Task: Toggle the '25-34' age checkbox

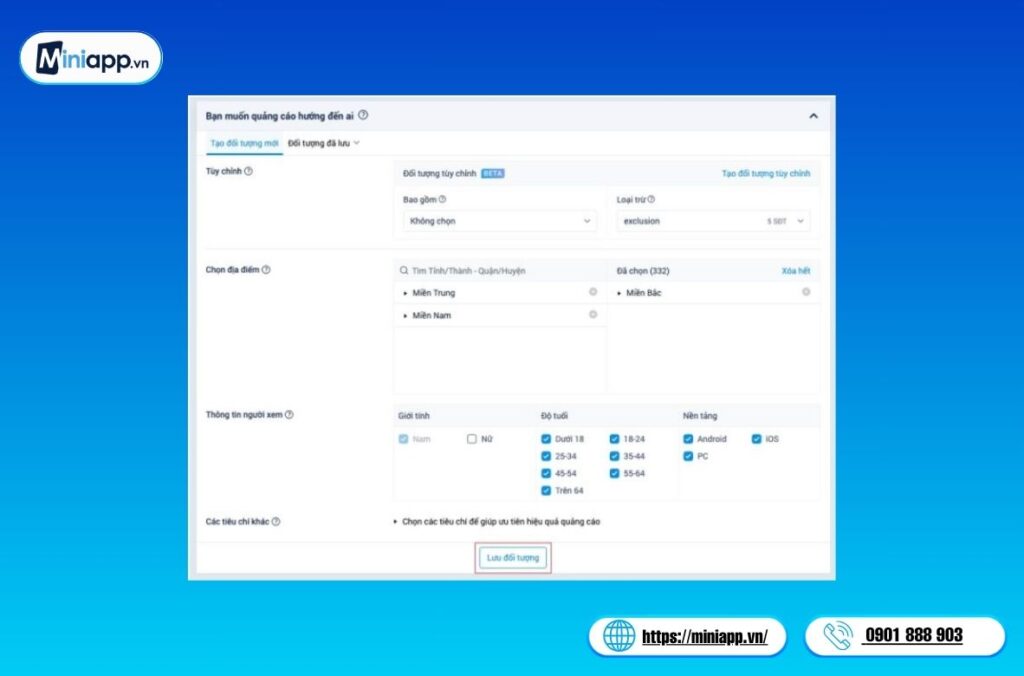Action: (x=546, y=456)
